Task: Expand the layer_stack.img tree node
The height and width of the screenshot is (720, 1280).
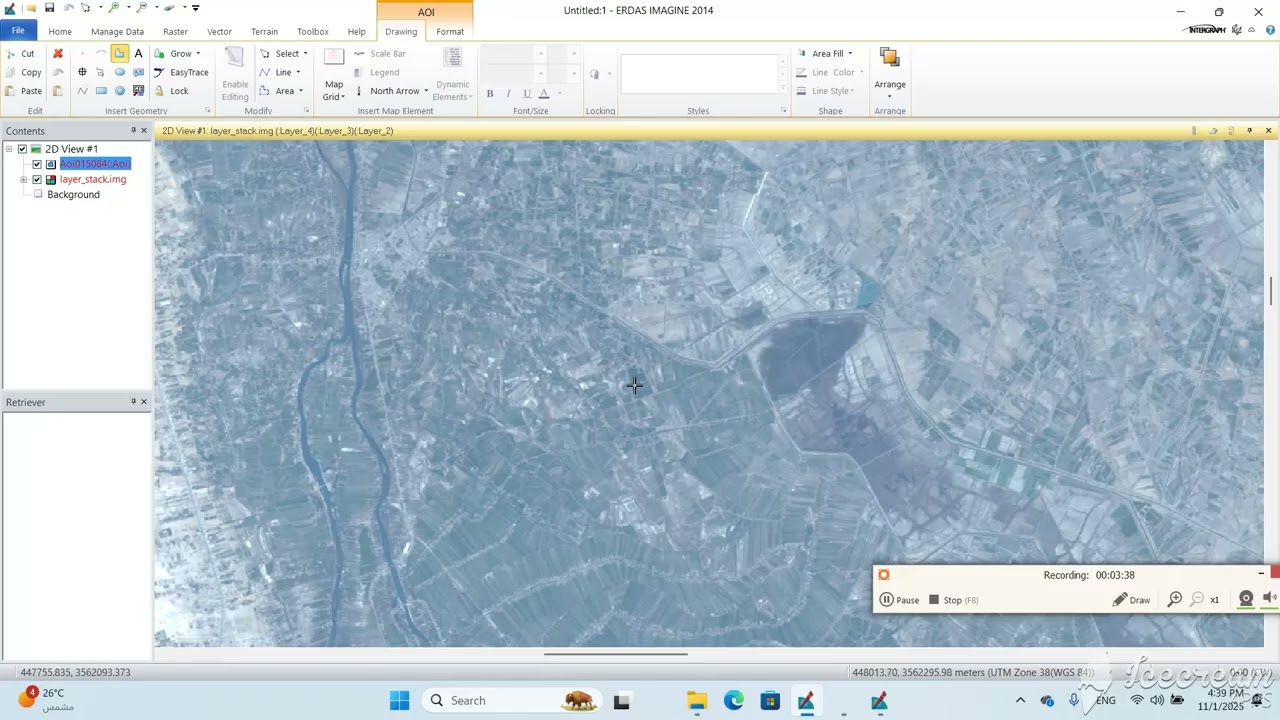Action: (23, 180)
